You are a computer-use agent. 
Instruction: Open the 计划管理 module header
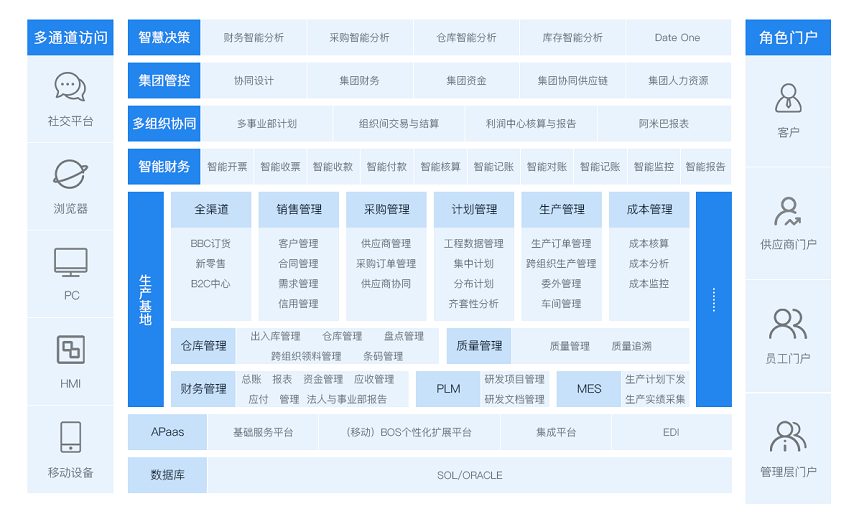tap(474, 209)
